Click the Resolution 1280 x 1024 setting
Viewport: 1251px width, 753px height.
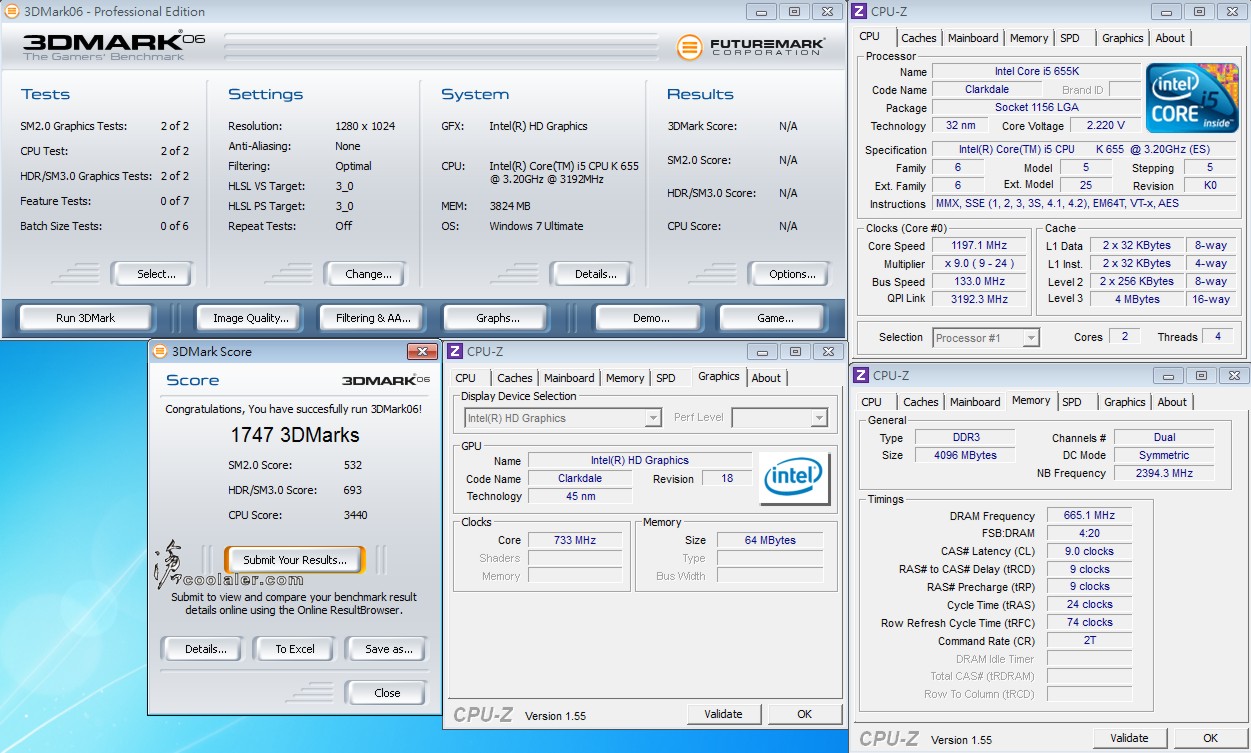point(365,126)
